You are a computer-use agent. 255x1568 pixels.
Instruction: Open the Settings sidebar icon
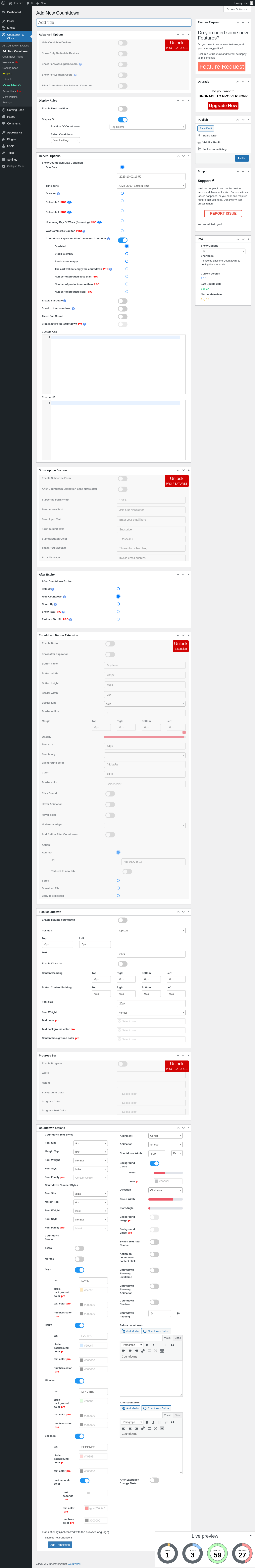pos(4,159)
